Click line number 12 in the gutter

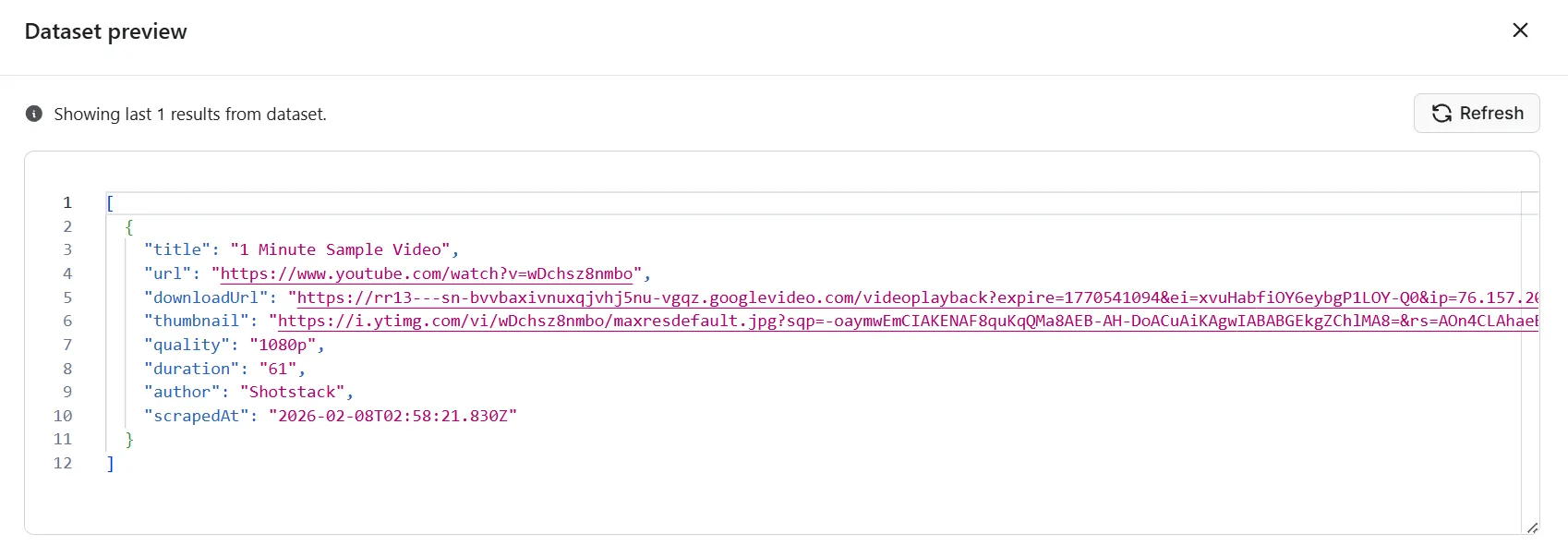point(63,463)
